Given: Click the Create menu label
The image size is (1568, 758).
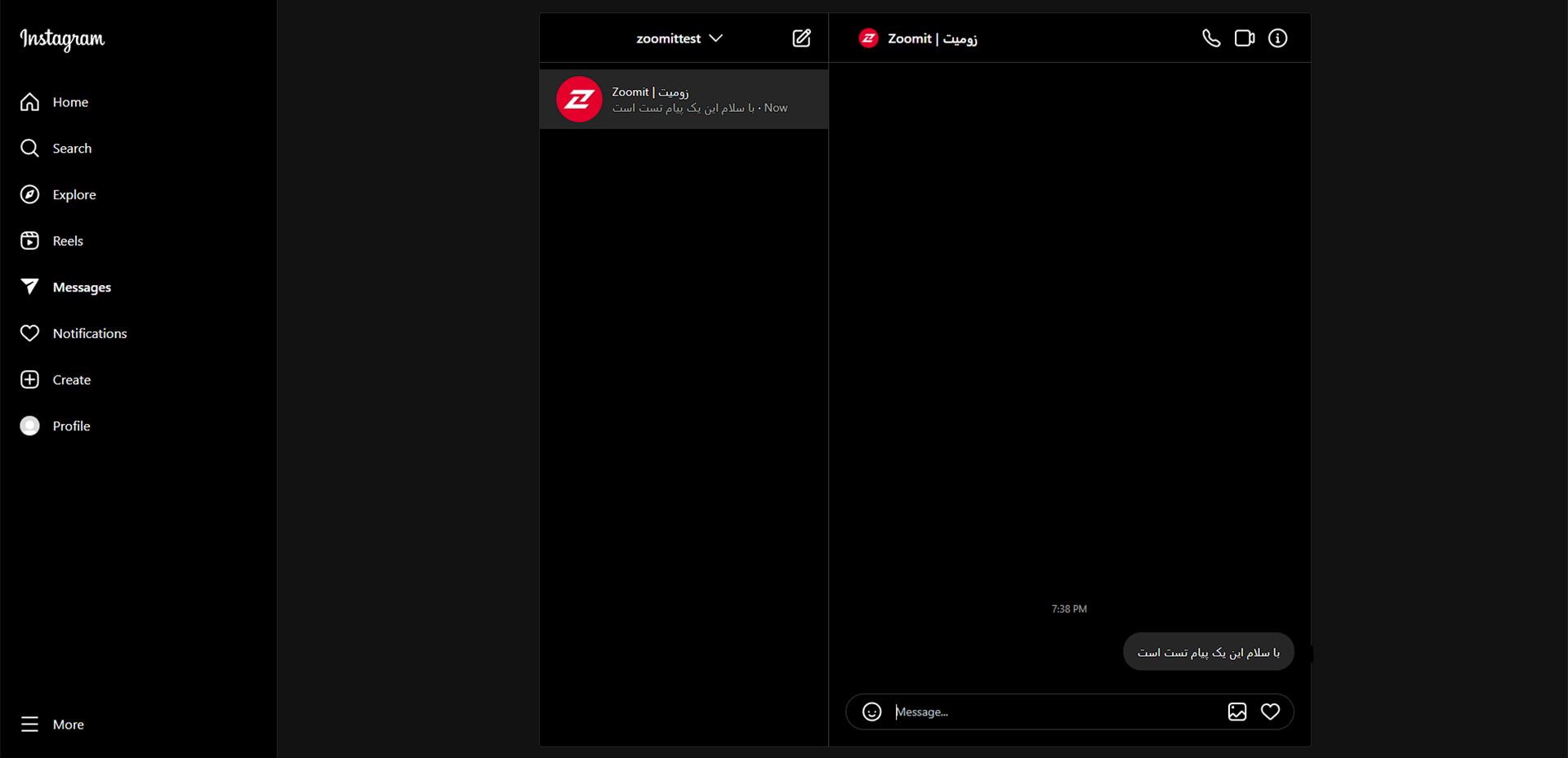Looking at the screenshot, I should [x=72, y=380].
